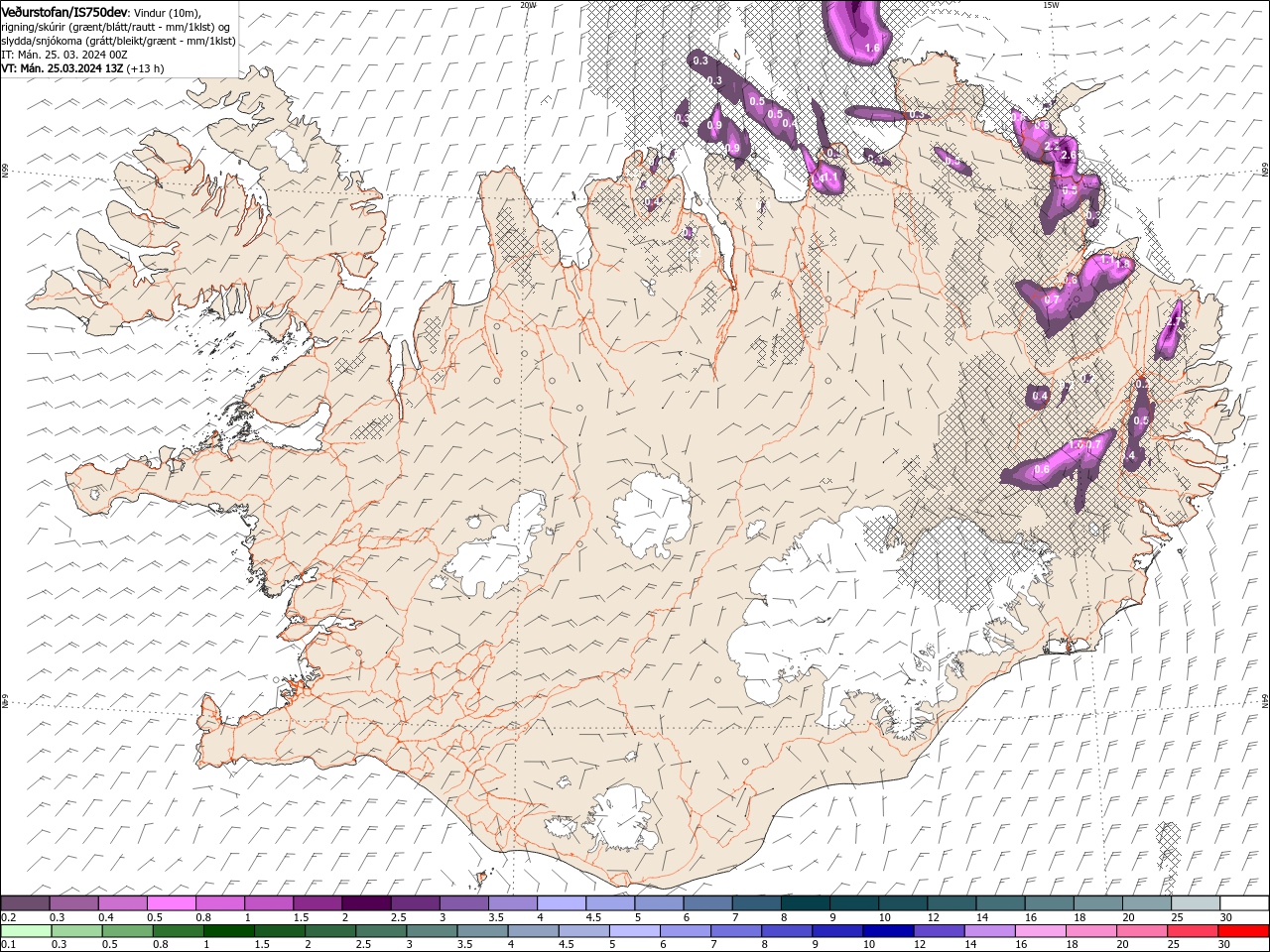The width and height of the screenshot is (1270, 952).
Task: Pick the lavender 4–4.5 swatch, upper legend
Action: [x=562, y=903]
